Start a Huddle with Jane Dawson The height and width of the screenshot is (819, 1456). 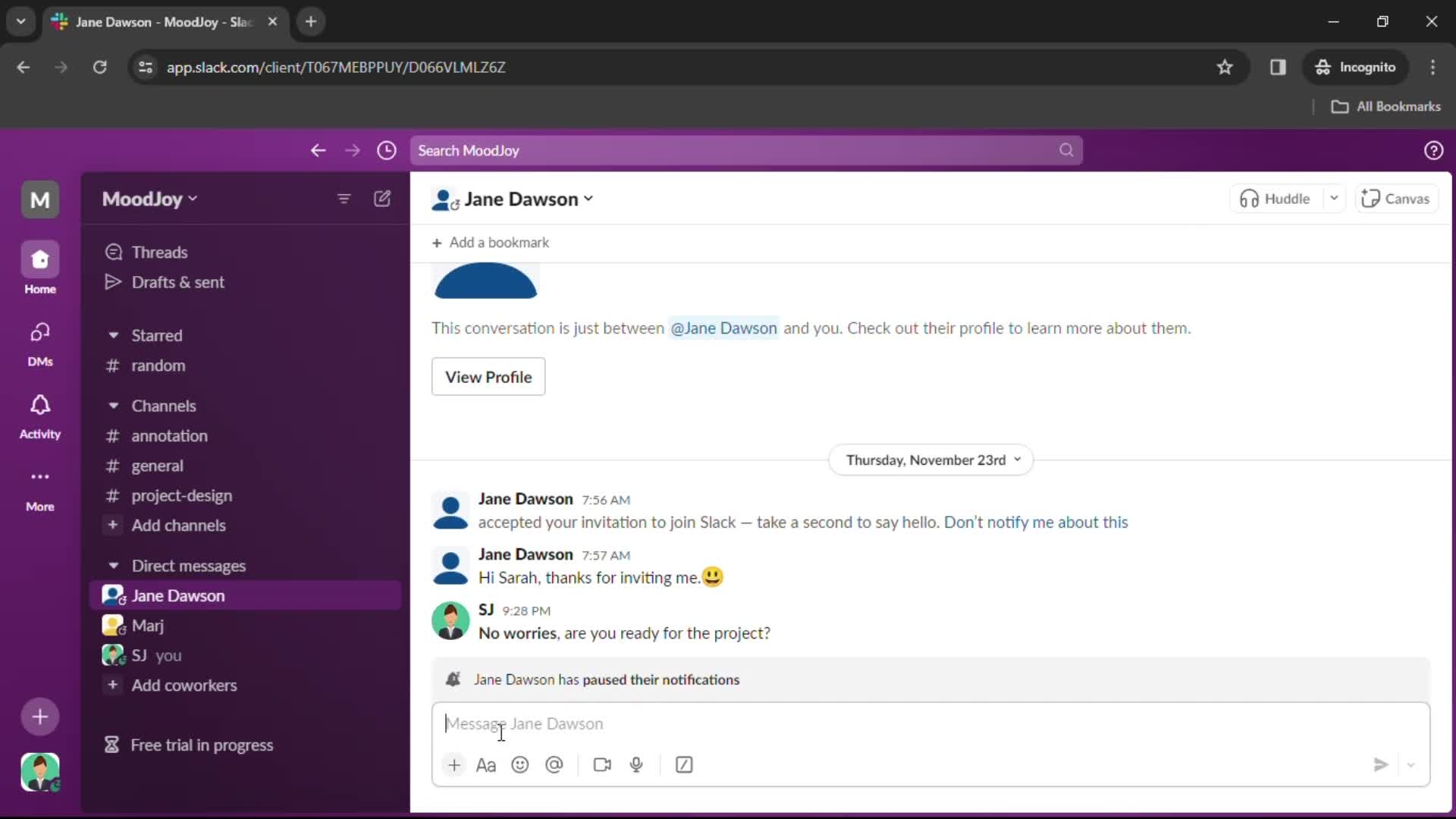click(1276, 199)
